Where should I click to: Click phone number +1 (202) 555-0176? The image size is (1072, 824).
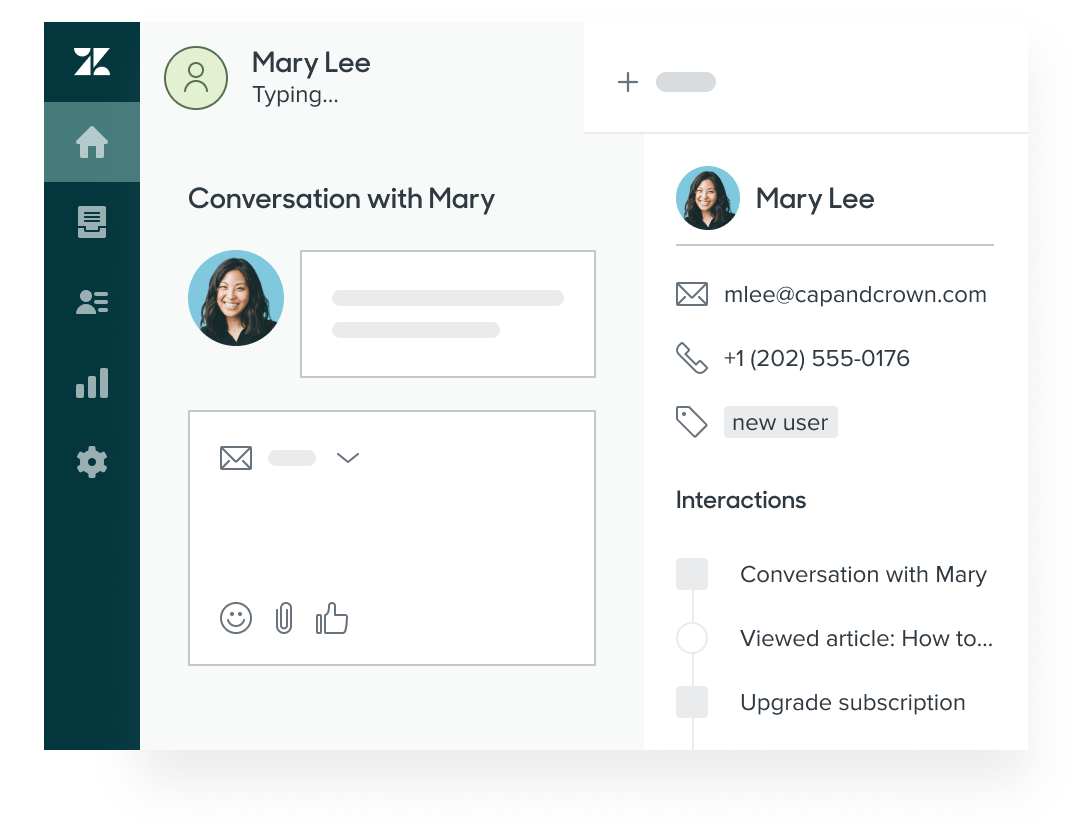point(816,358)
